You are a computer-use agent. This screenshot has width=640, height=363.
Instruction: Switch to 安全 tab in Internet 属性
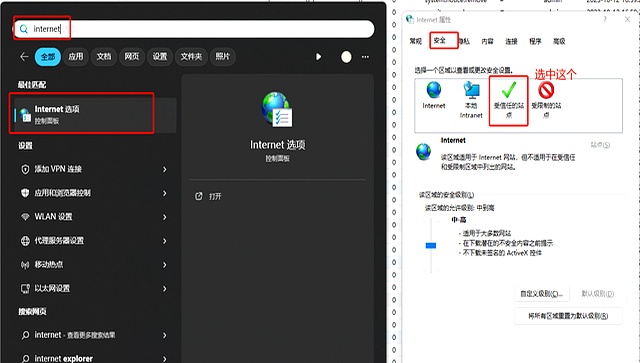point(440,41)
